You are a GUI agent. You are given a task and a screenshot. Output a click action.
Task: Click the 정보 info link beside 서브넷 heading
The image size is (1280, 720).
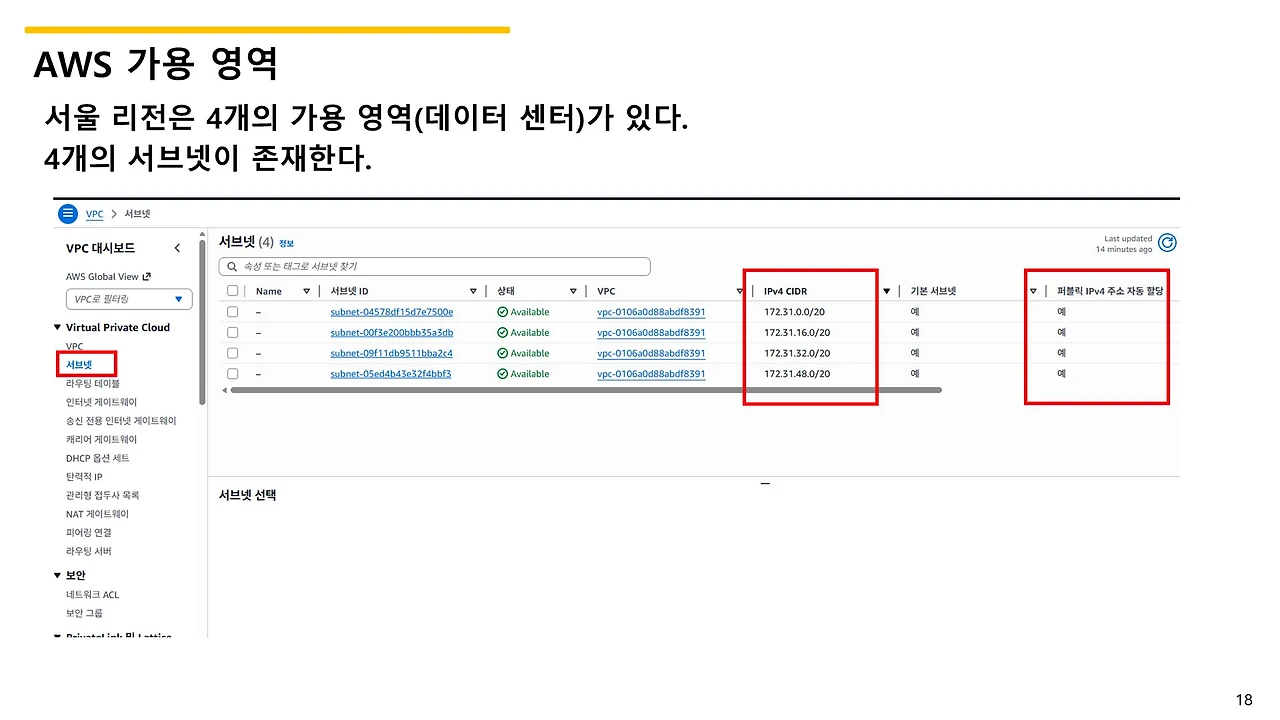coord(286,243)
